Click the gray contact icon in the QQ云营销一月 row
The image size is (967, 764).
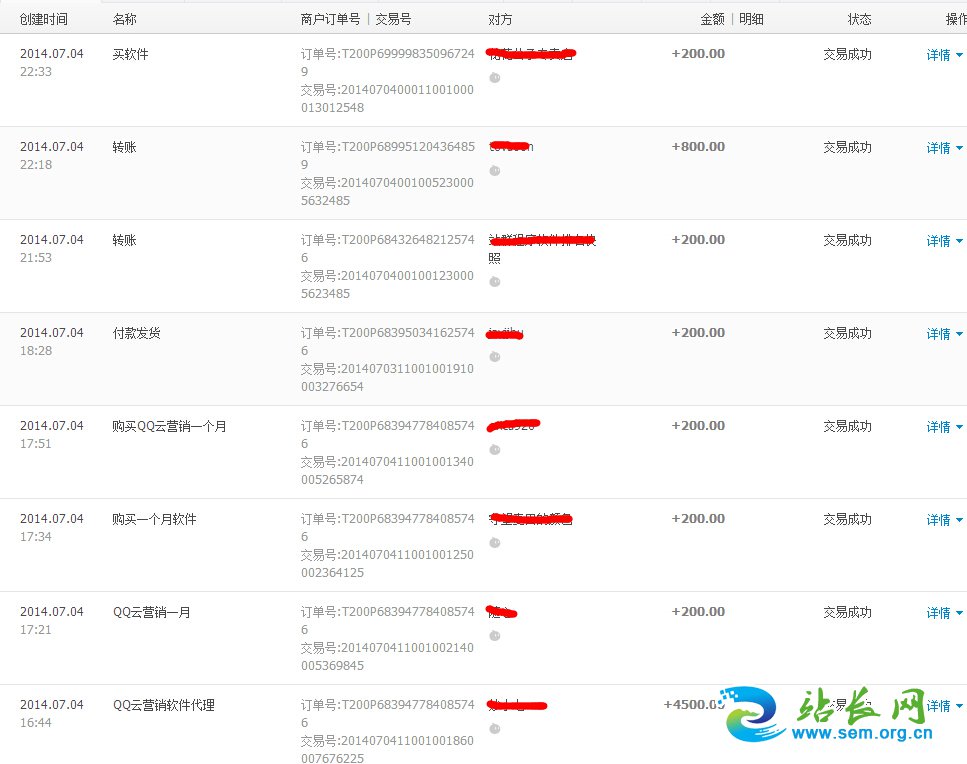[494, 636]
